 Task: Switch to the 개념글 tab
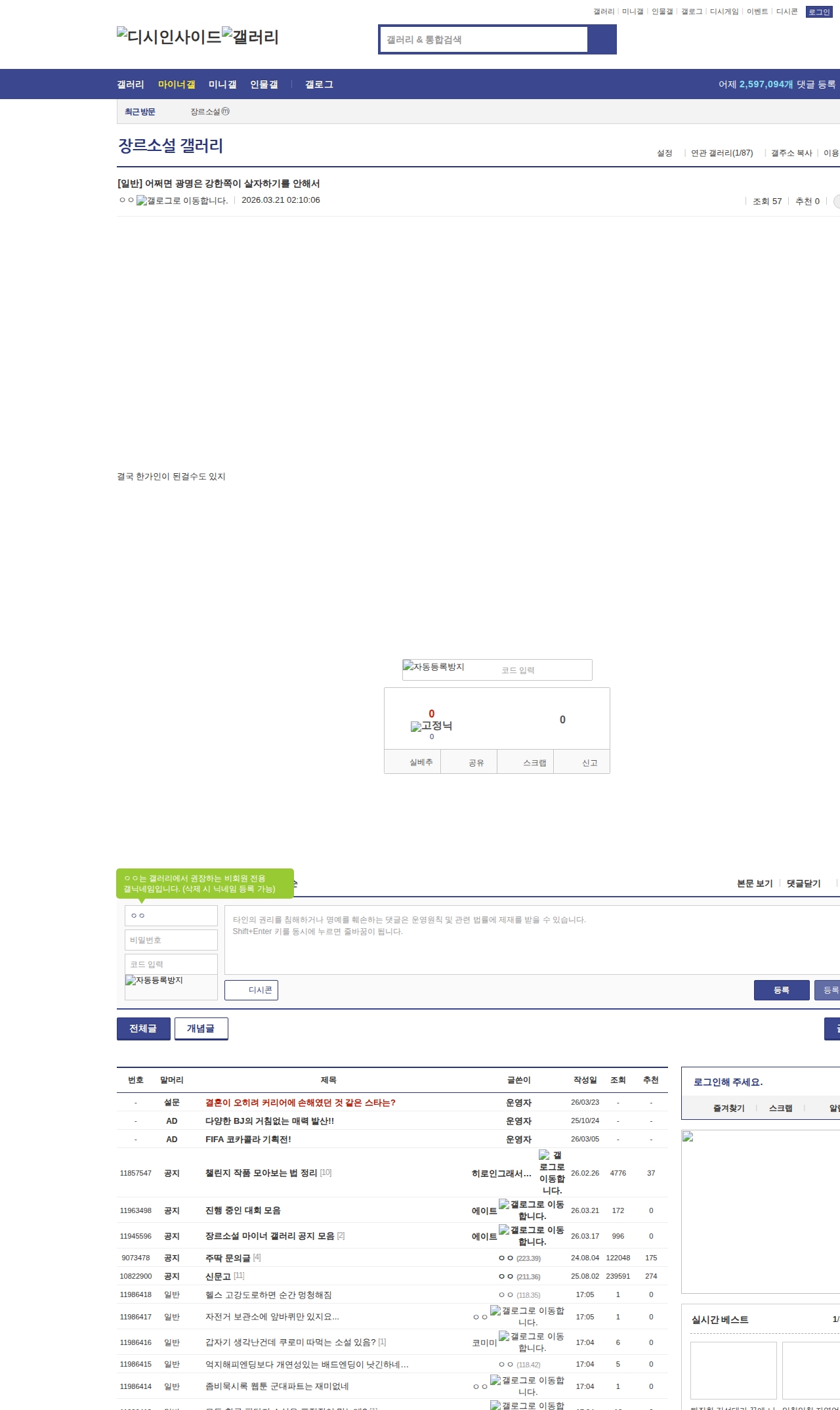click(201, 1029)
